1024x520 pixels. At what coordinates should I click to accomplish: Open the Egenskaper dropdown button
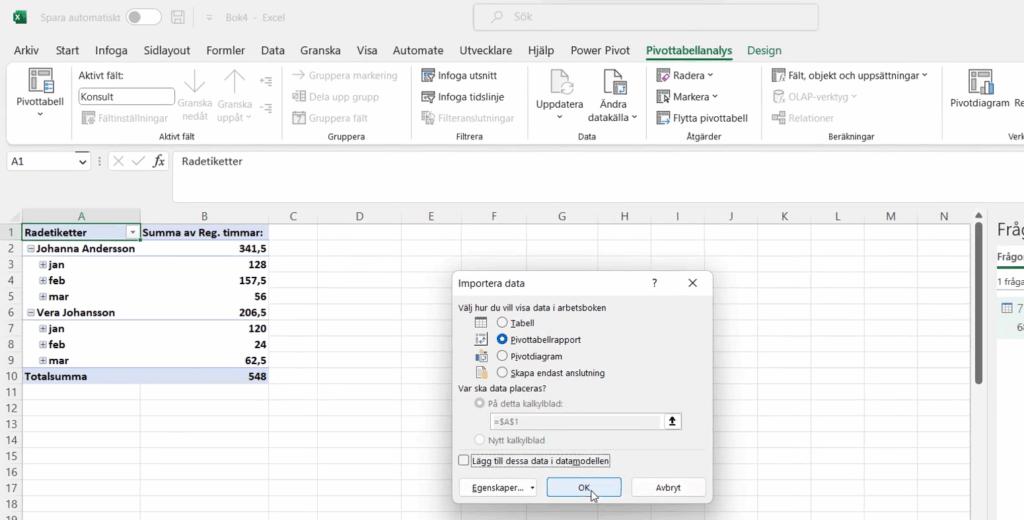click(x=498, y=488)
